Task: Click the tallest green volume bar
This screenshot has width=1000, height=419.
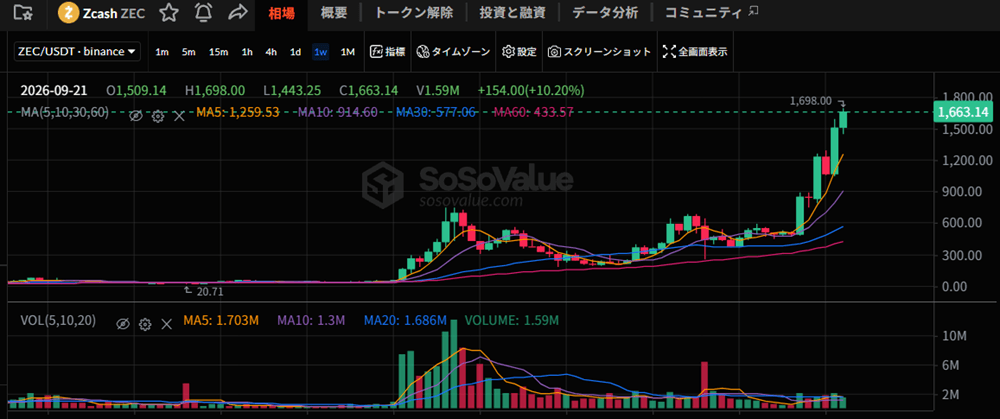Action: [x=454, y=363]
